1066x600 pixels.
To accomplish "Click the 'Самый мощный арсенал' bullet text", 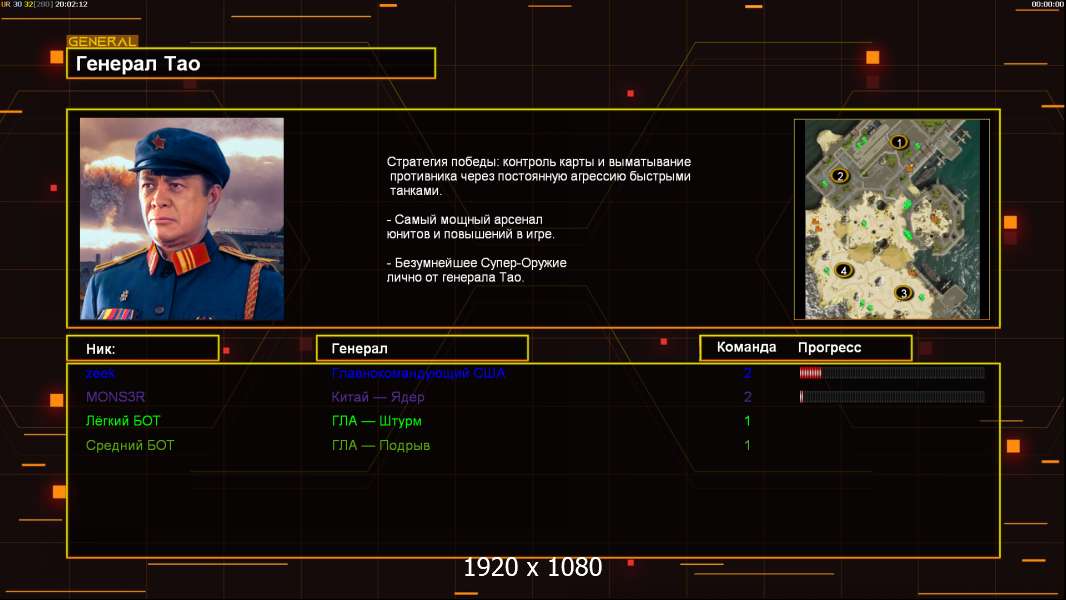I will (x=470, y=227).
